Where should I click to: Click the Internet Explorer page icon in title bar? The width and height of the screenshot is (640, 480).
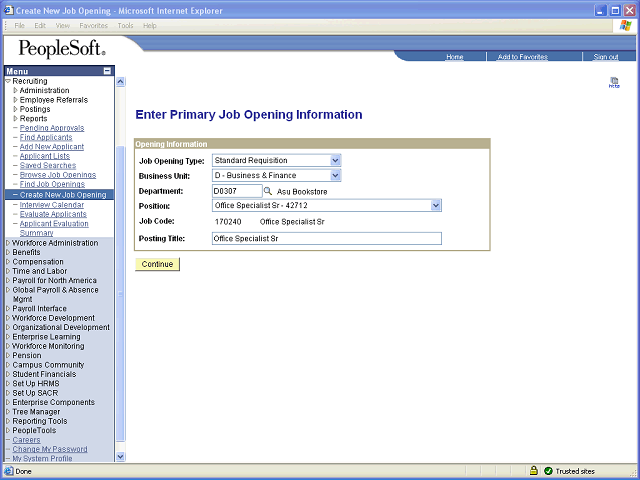pyautogui.click(x=8, y=10)
